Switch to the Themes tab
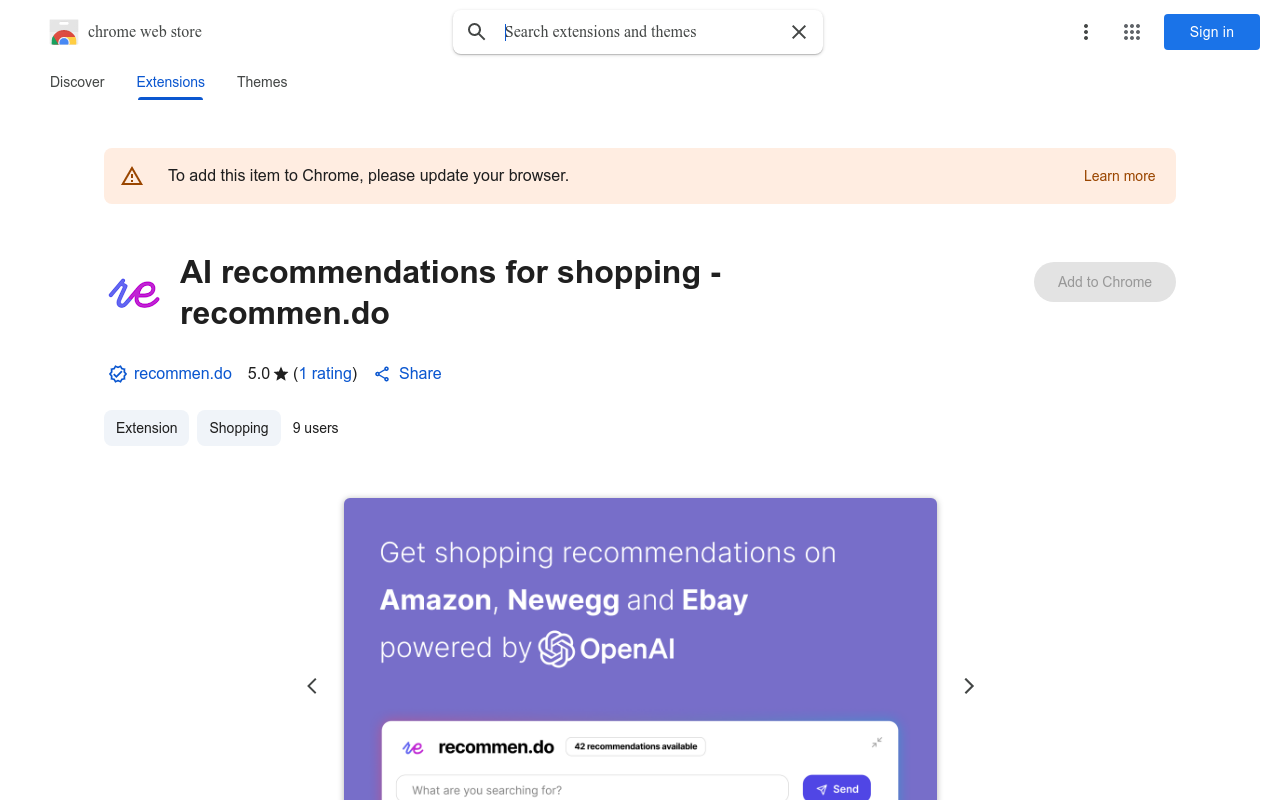1280x800 pixels. [261, 82]
